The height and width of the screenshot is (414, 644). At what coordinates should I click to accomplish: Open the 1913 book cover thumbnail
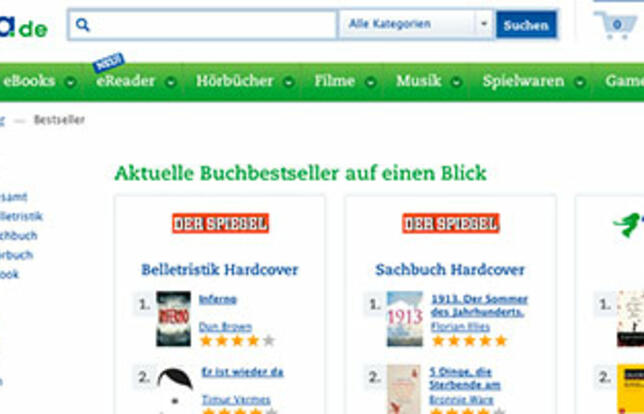[x=405, y=319]
